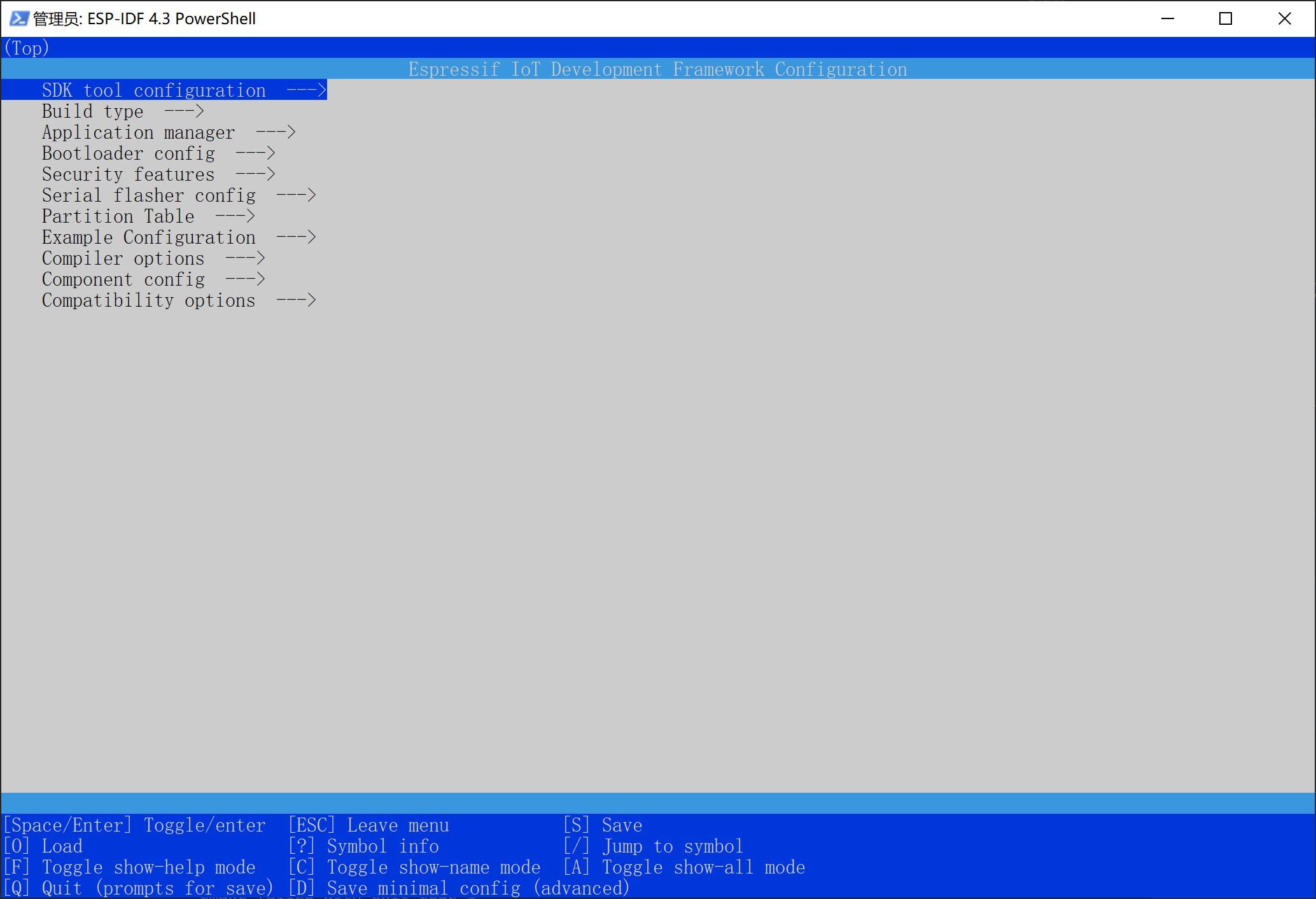Click the [ESC] Leave menu hint
Screen dimensions: 1316x899
point(369,825)
